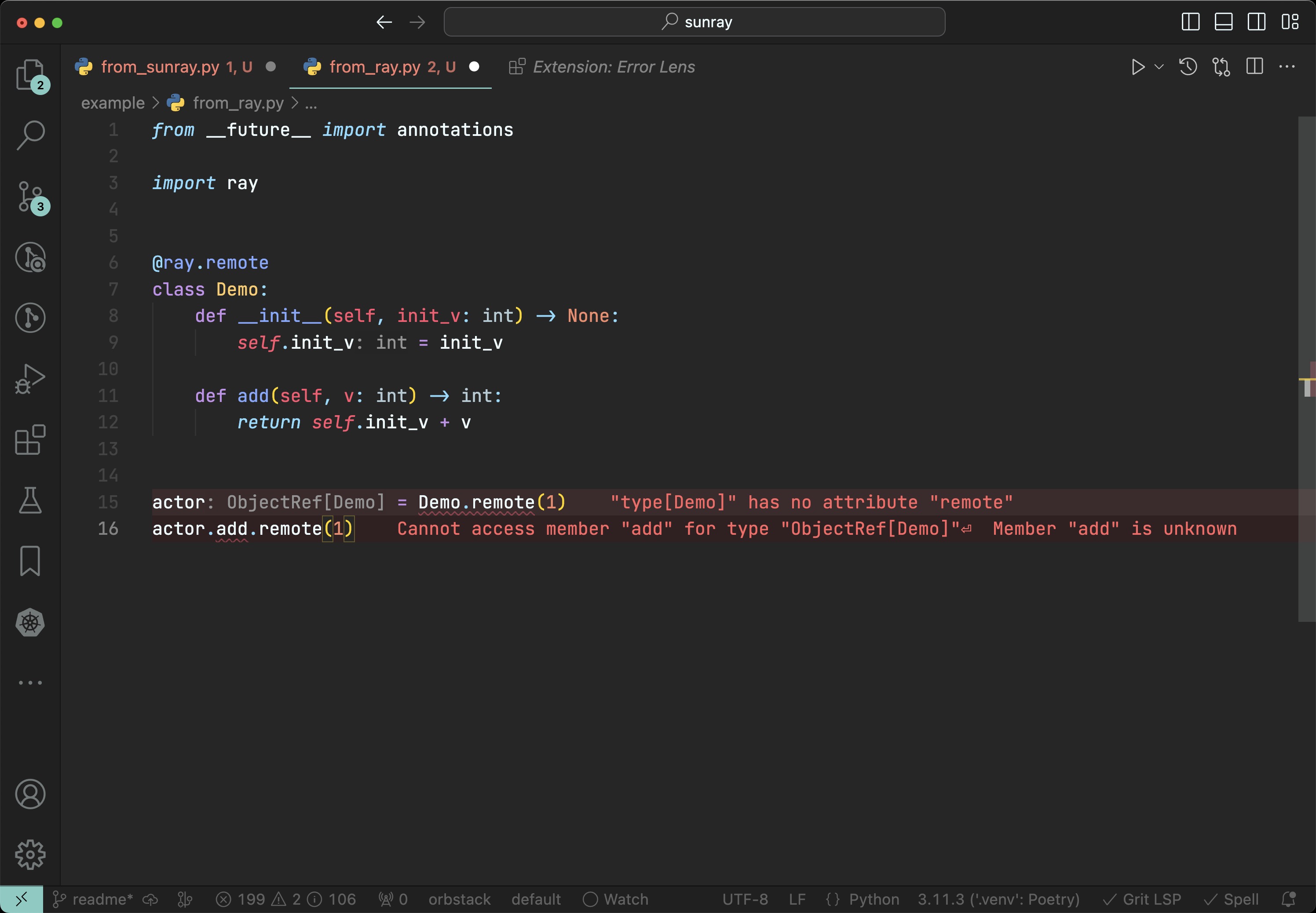Expand the run button dropdown arrow

point(1159,67)
